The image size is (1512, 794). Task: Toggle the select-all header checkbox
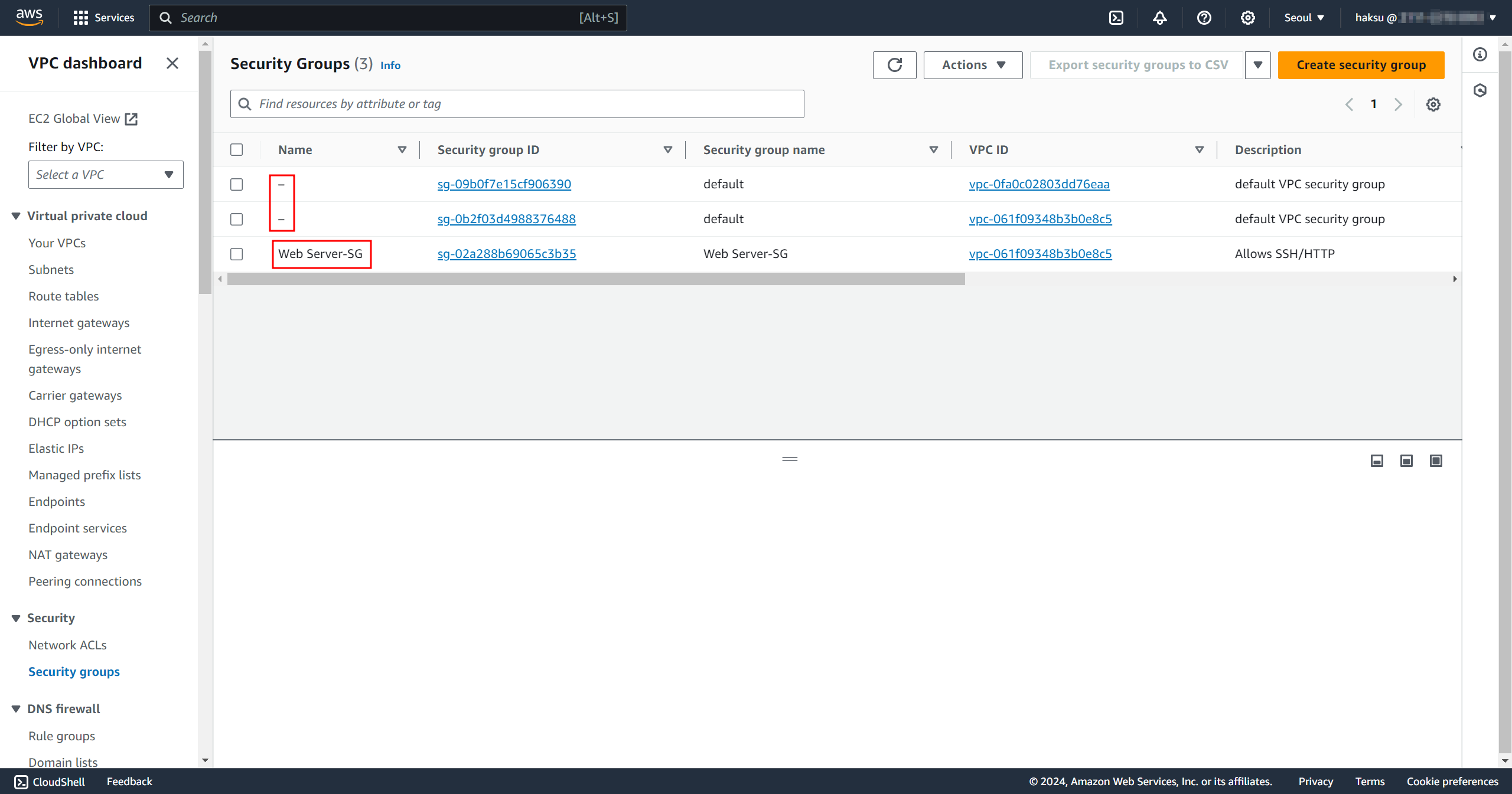pos(237,149)
